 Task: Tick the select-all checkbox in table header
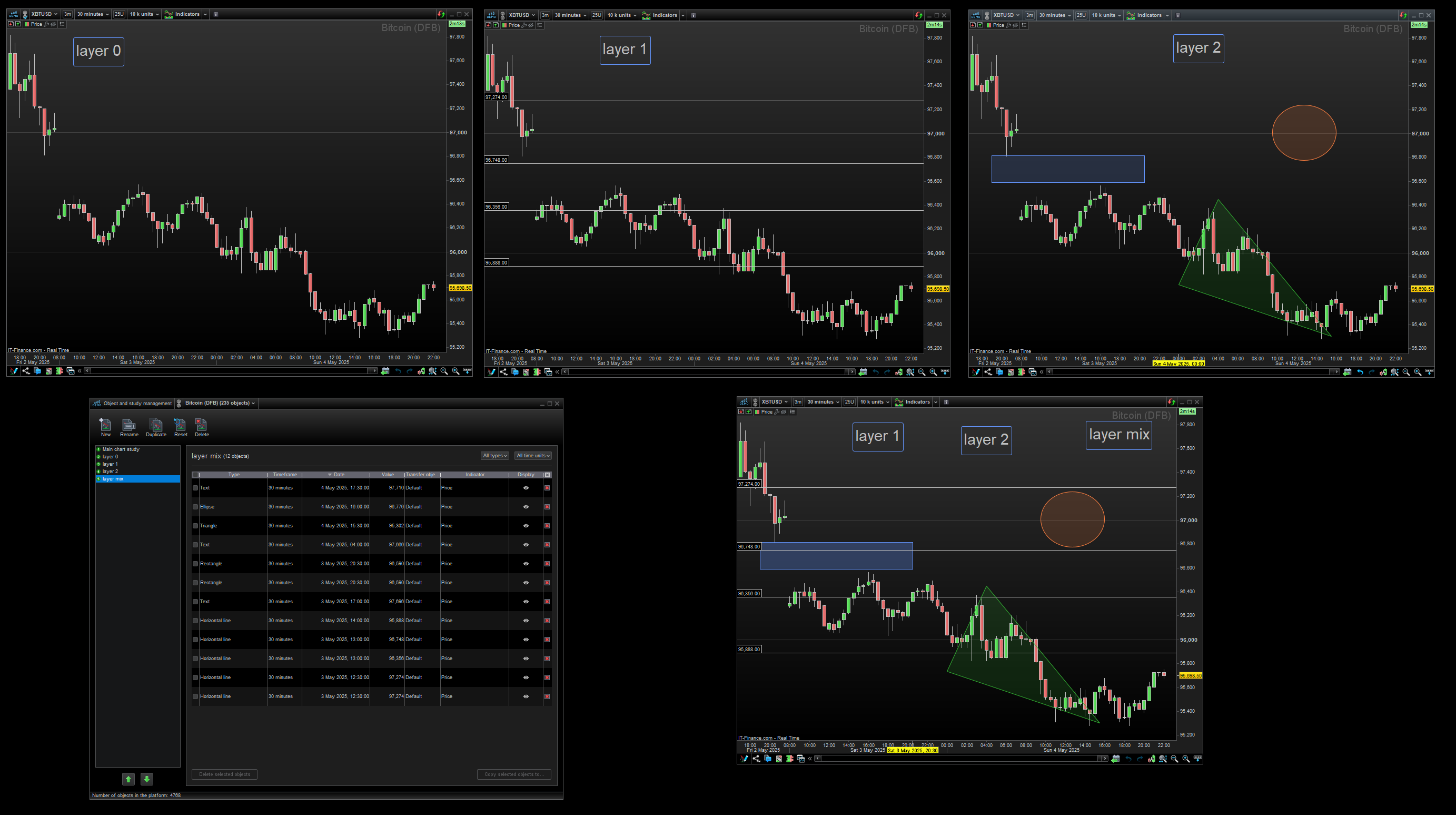pos(195,475)
